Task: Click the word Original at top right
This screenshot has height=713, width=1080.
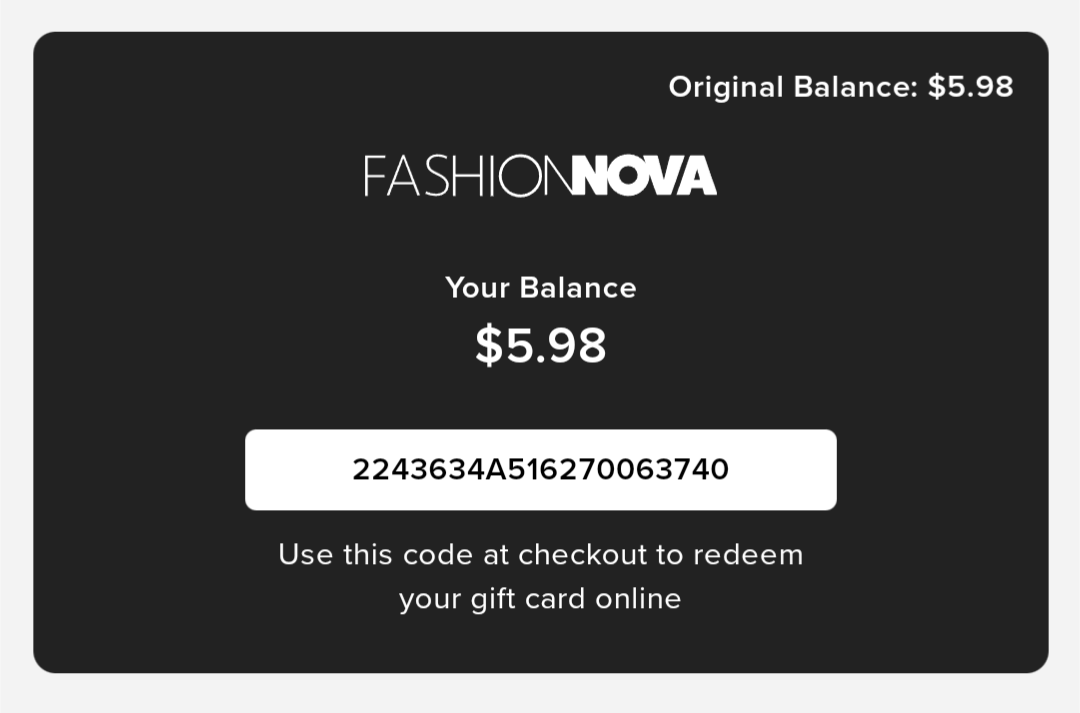Action: click(x=726, y=87)
